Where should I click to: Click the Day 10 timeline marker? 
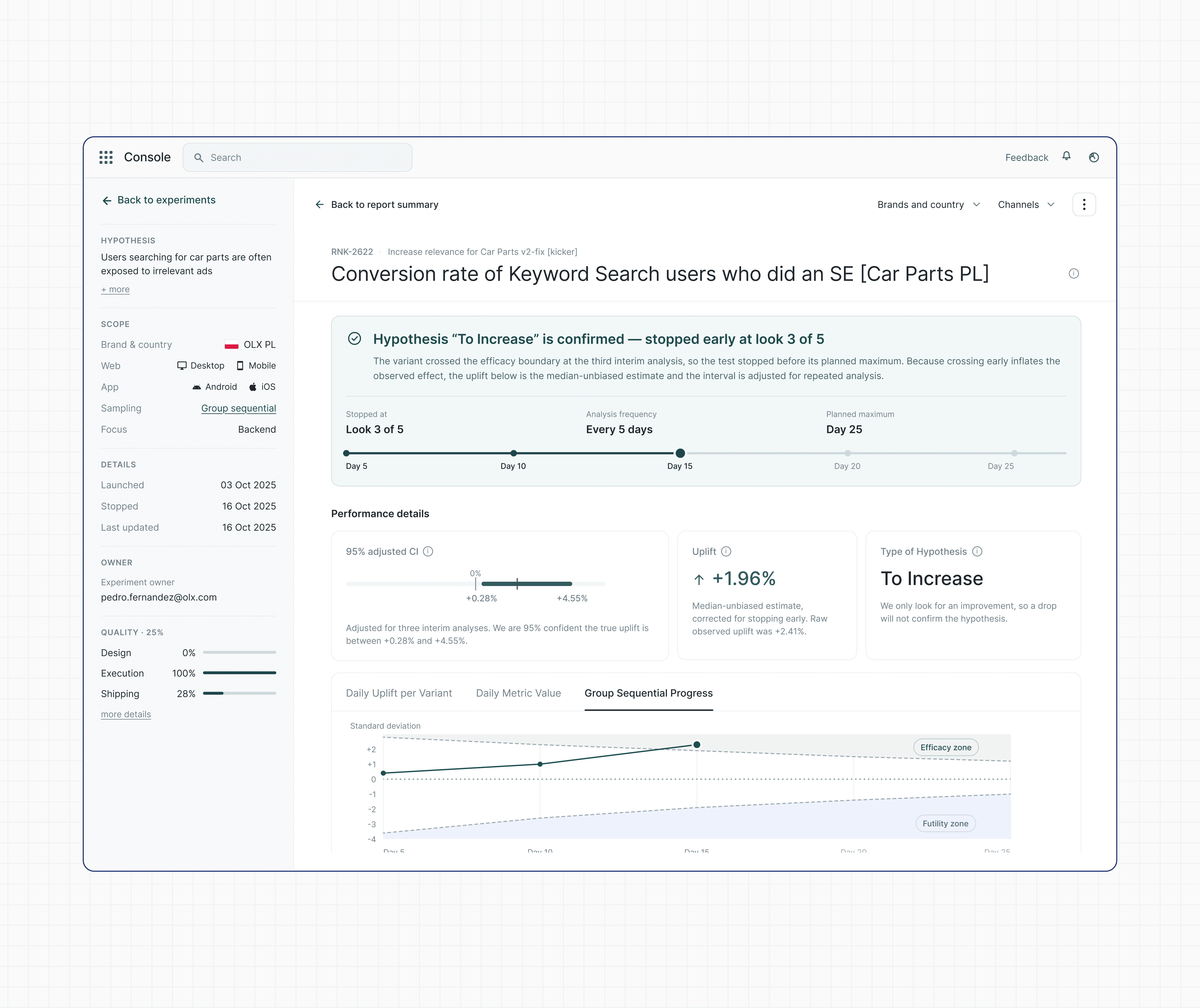(x=513, y=453)
